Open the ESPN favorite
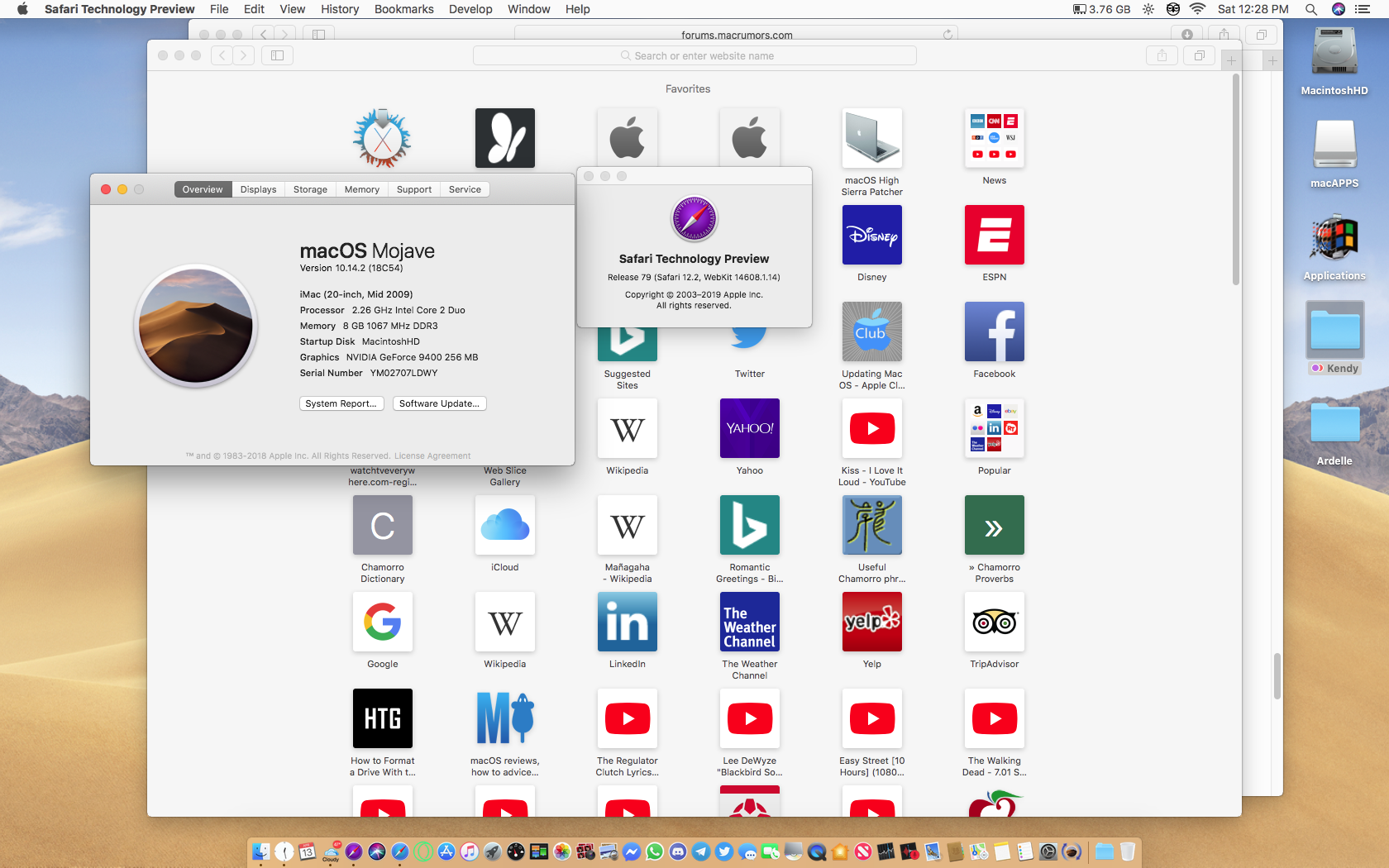Image resolution: width=1389 pixels, height=868 pixels. point(994,235)
